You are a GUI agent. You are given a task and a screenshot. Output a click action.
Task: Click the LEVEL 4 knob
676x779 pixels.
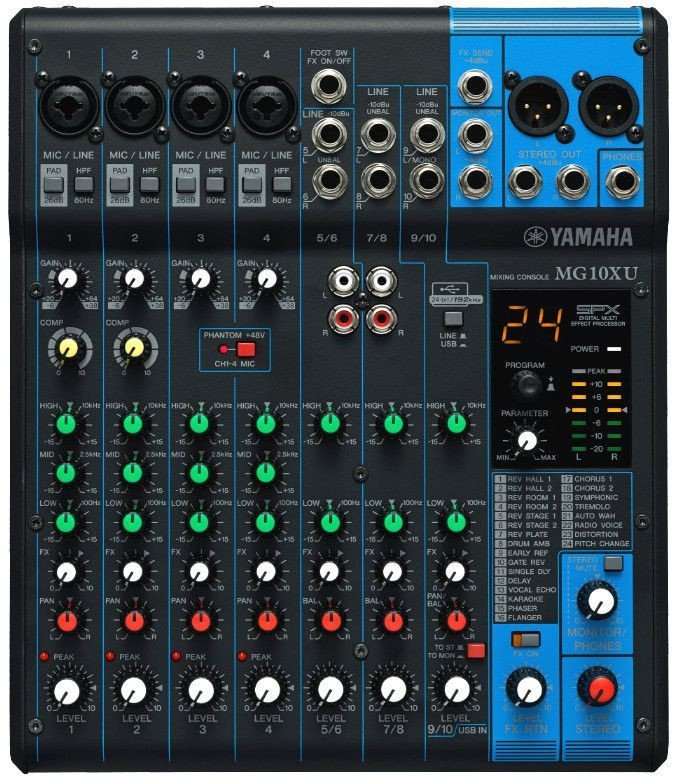coord(267,691)
